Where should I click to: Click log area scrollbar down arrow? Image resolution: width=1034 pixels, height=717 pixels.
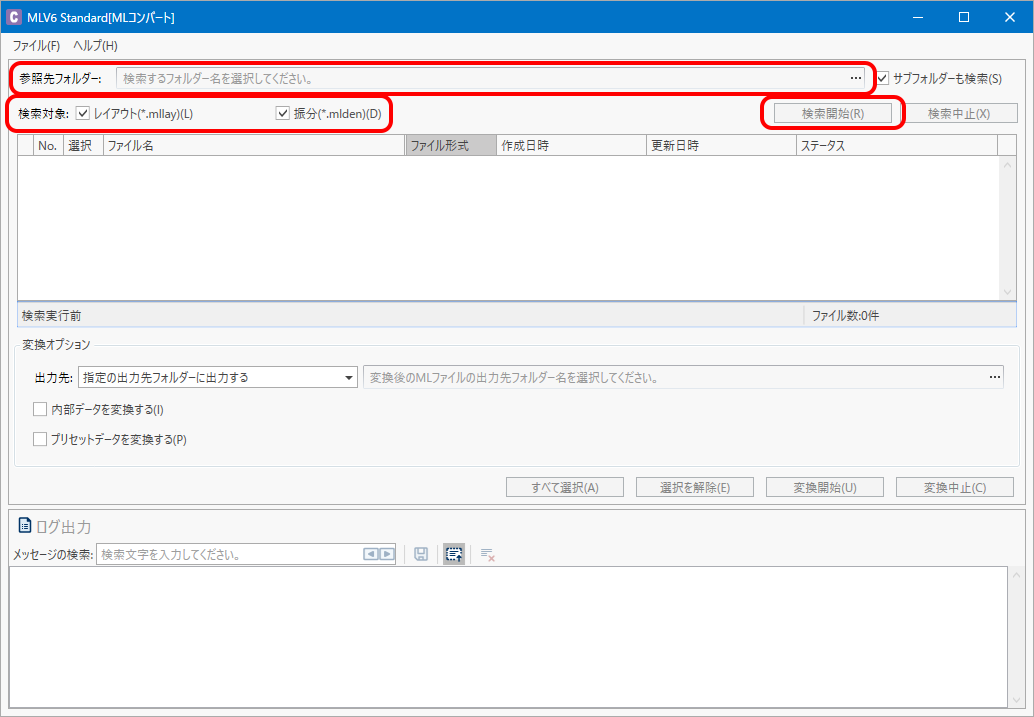(x=1016, y=700)
